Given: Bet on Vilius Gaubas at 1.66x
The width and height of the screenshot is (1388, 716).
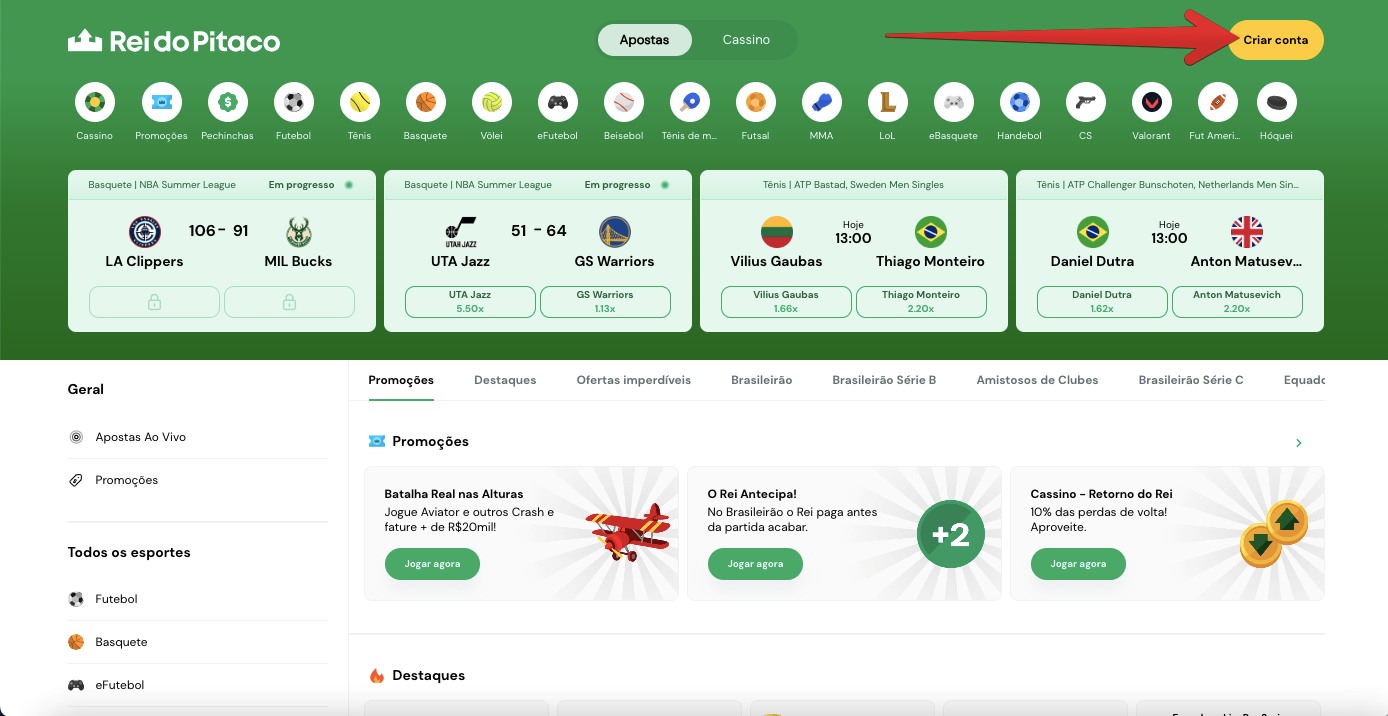Looking at the screenshot, I should coord(786,302).
